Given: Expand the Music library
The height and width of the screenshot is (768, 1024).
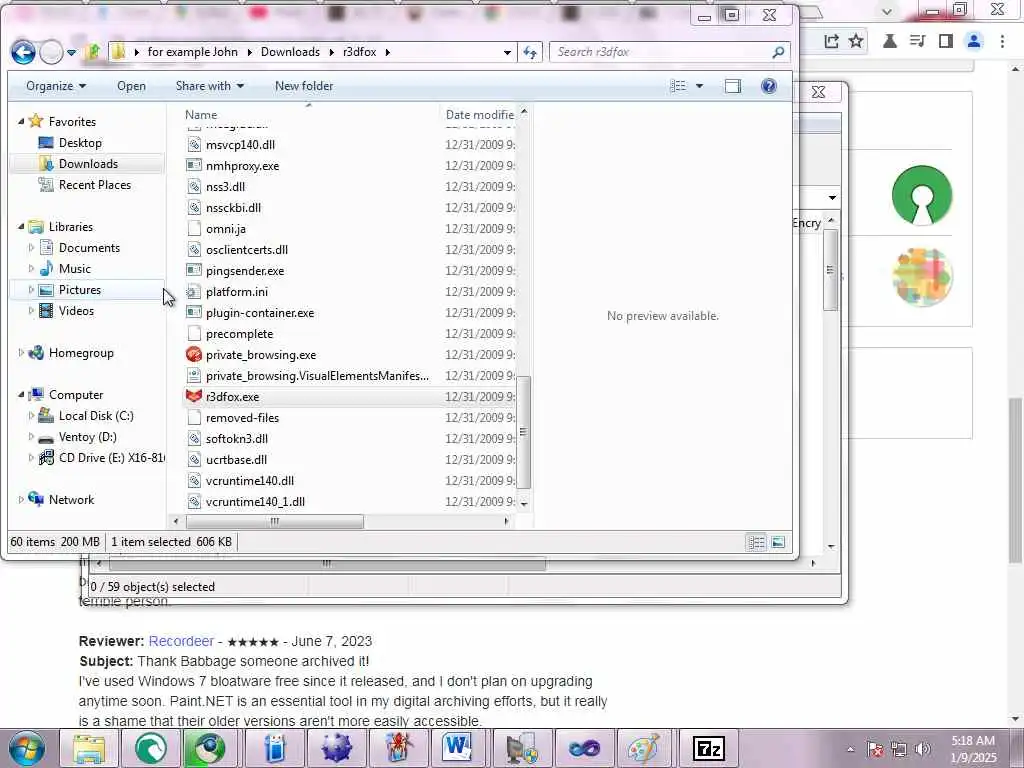Looking at the screenshot, I should [x=31, y=268].
